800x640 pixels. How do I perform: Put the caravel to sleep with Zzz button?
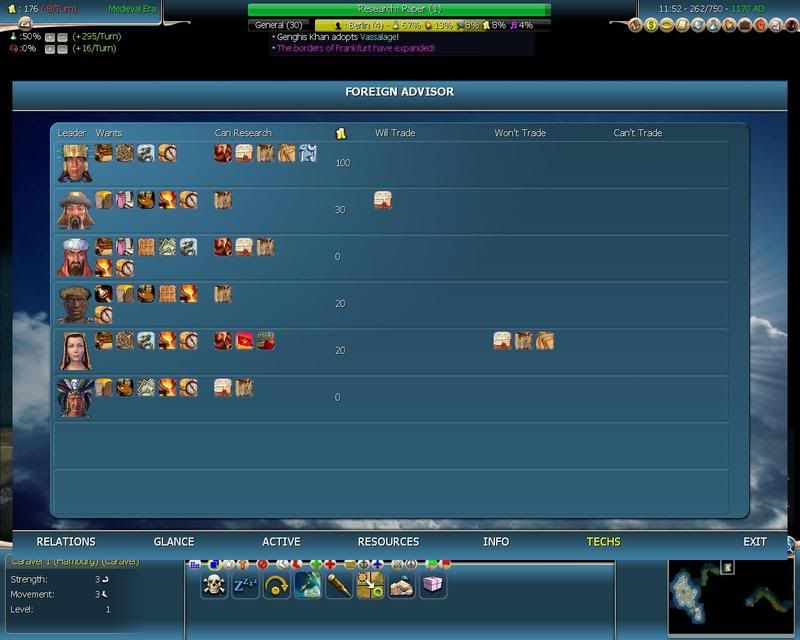click(245, 585)
